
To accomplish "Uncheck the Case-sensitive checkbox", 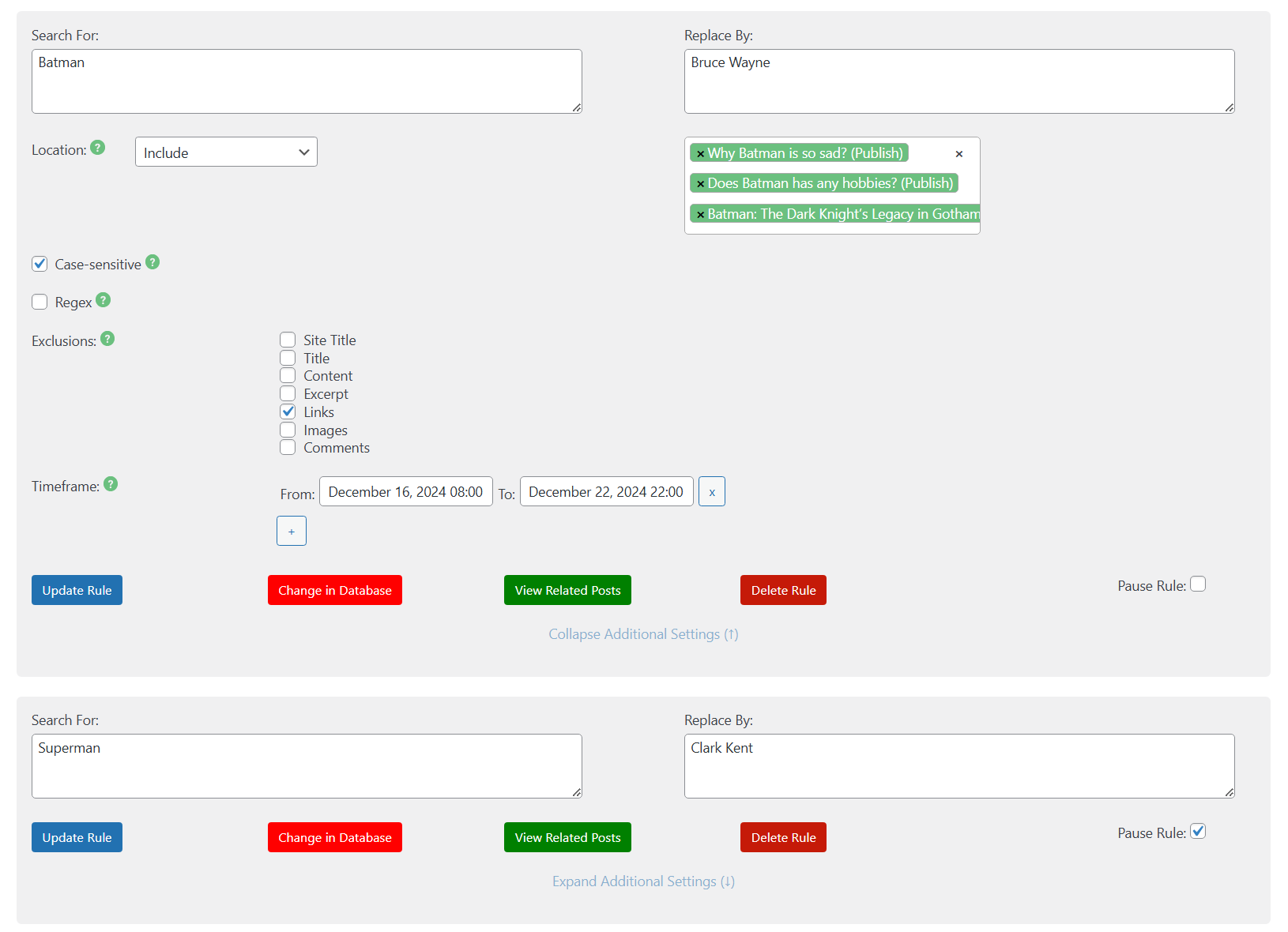I will (40, 264).
